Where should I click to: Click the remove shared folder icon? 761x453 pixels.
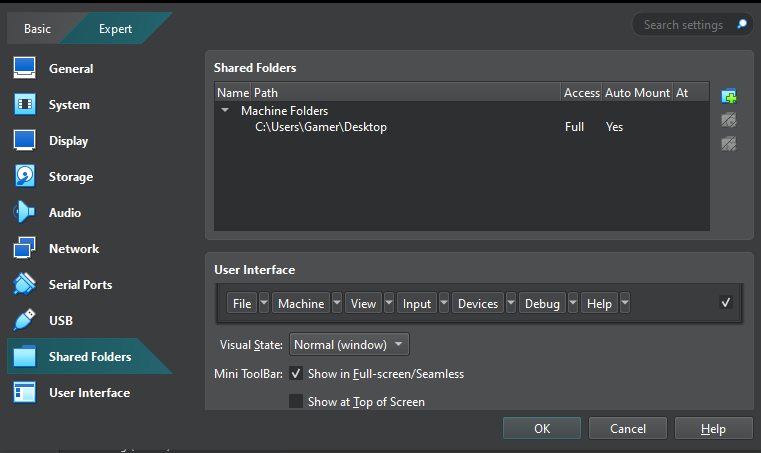coord(729,144)
